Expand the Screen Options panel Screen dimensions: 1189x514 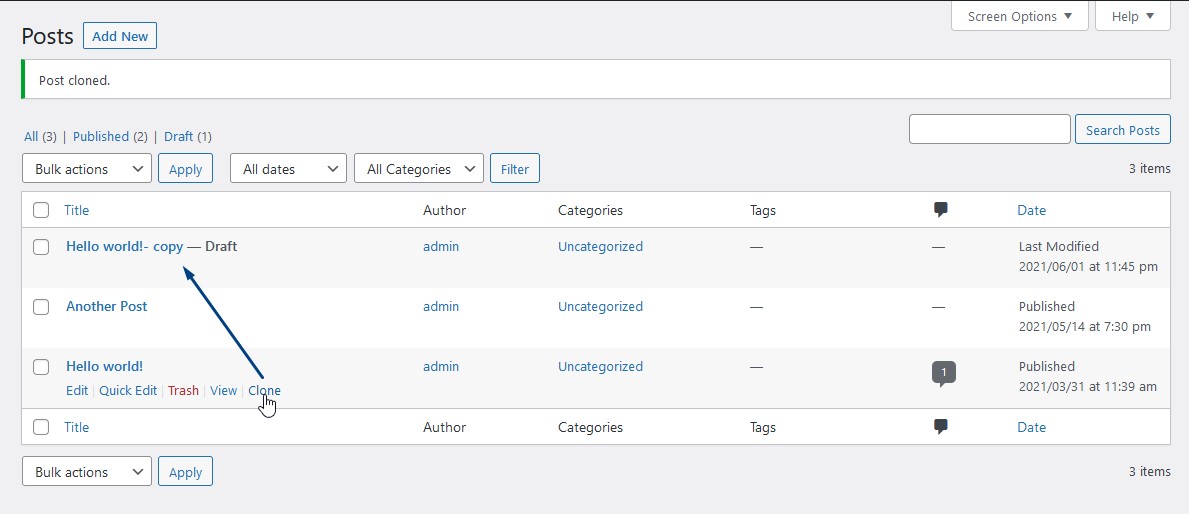click(x=1020, y=16)
